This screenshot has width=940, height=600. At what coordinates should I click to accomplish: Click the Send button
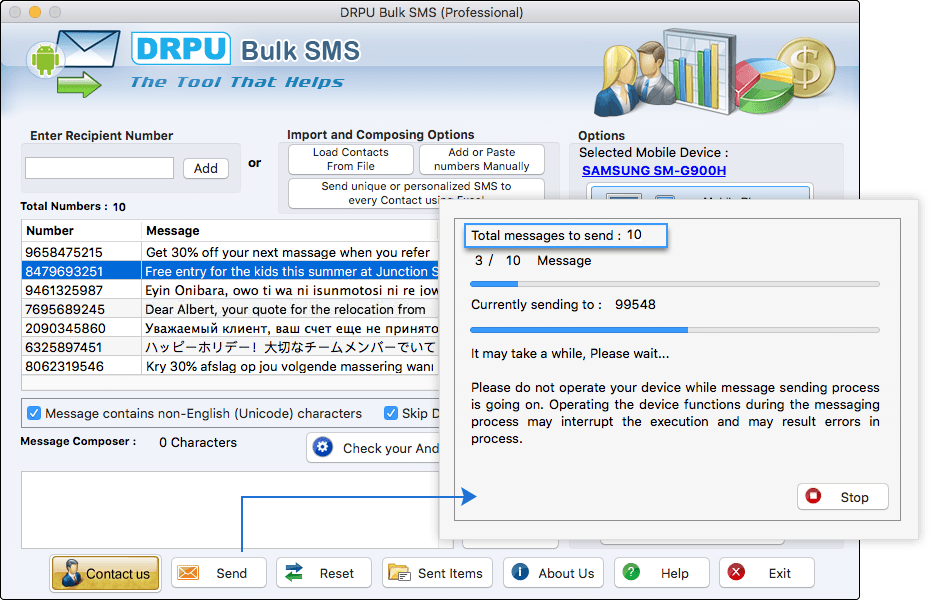219,573
